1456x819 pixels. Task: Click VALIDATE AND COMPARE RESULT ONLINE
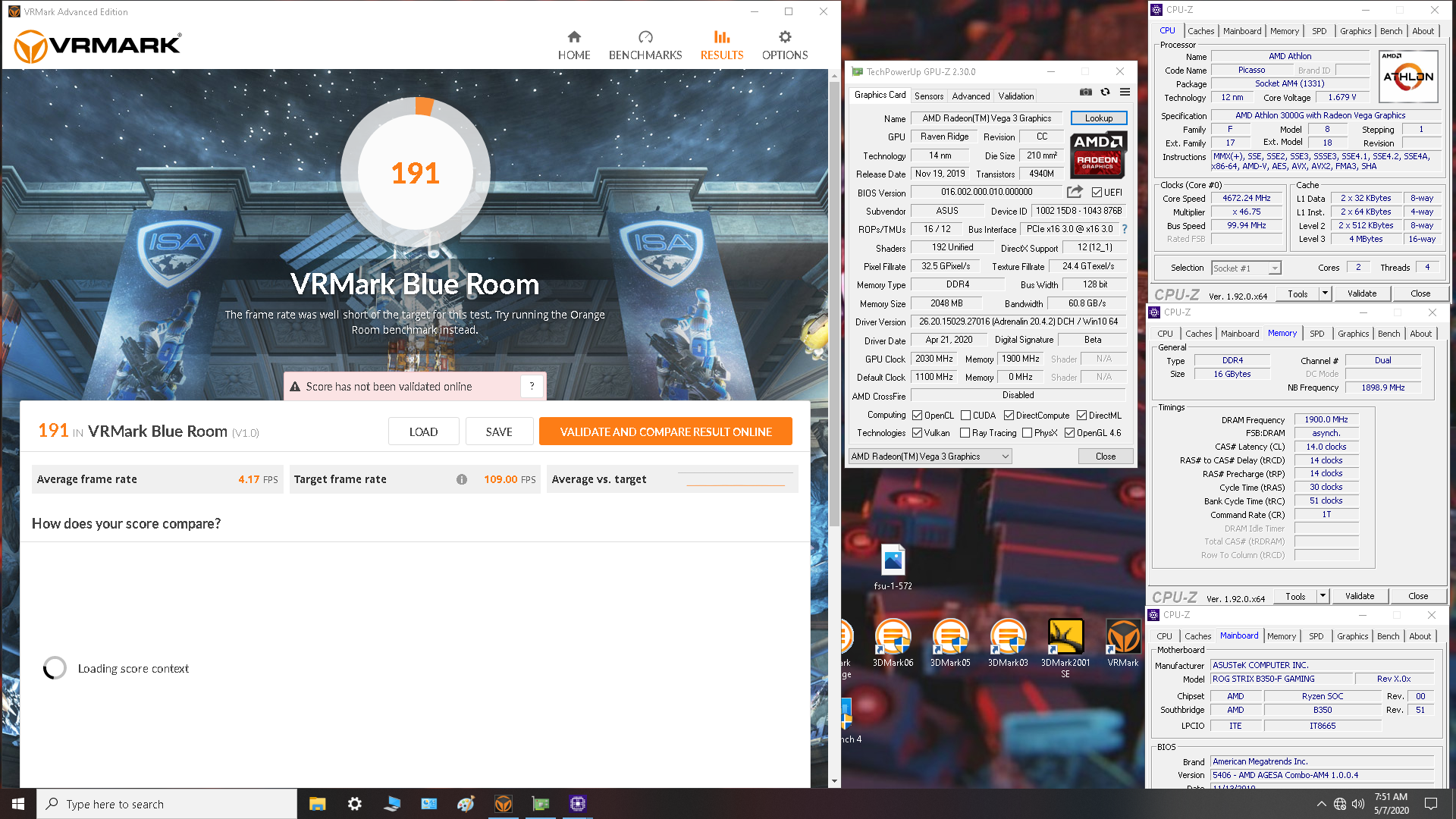(666, 431)
